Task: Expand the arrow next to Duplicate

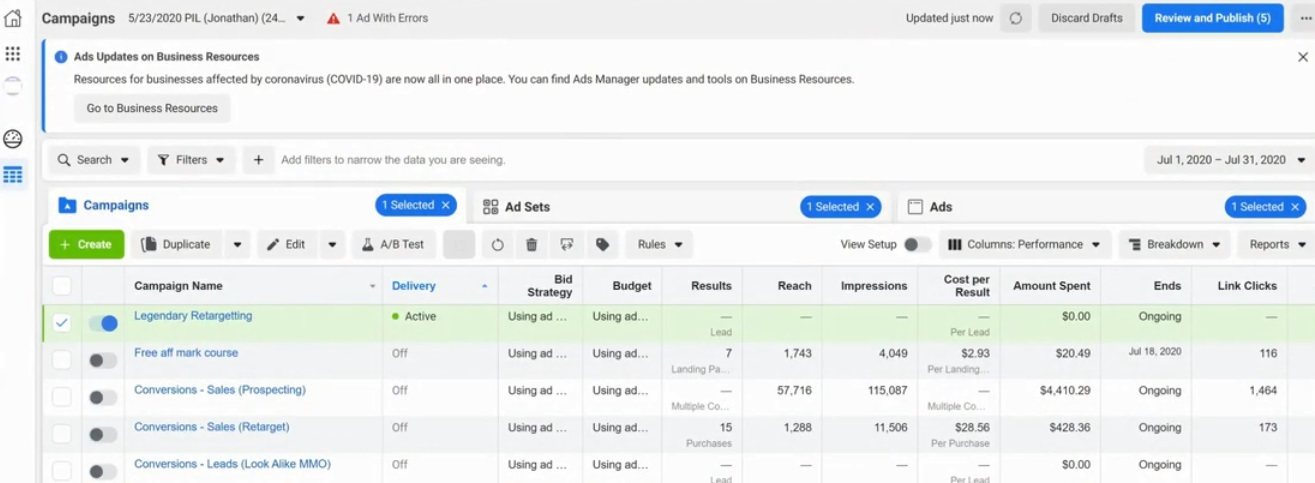Action: click(237, 244)
